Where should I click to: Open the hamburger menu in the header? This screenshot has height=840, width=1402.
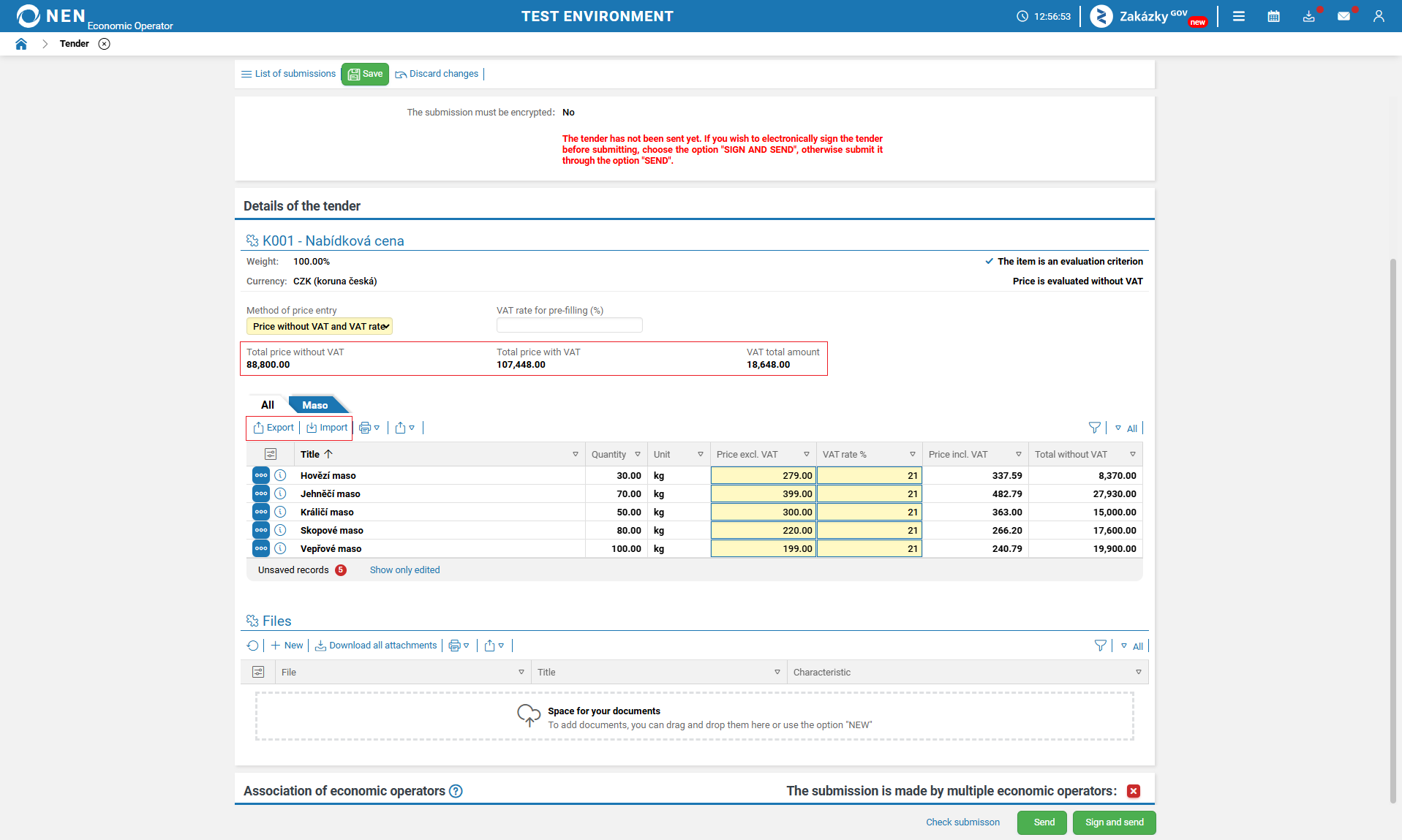pos(1238,16)
